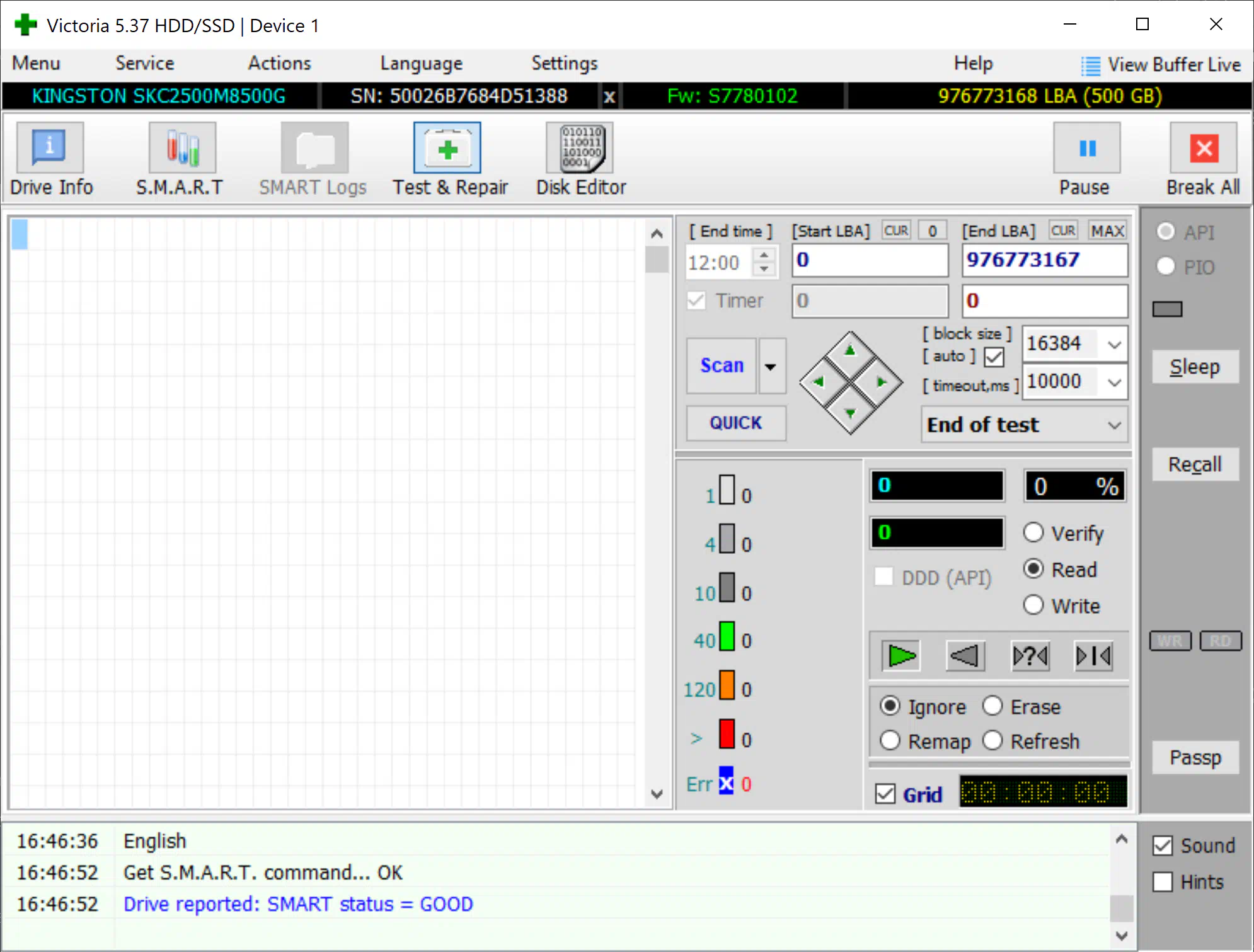Open the Scan button dropdown arrow
This screenshot has height=952, width=1254.
point(771,366)
